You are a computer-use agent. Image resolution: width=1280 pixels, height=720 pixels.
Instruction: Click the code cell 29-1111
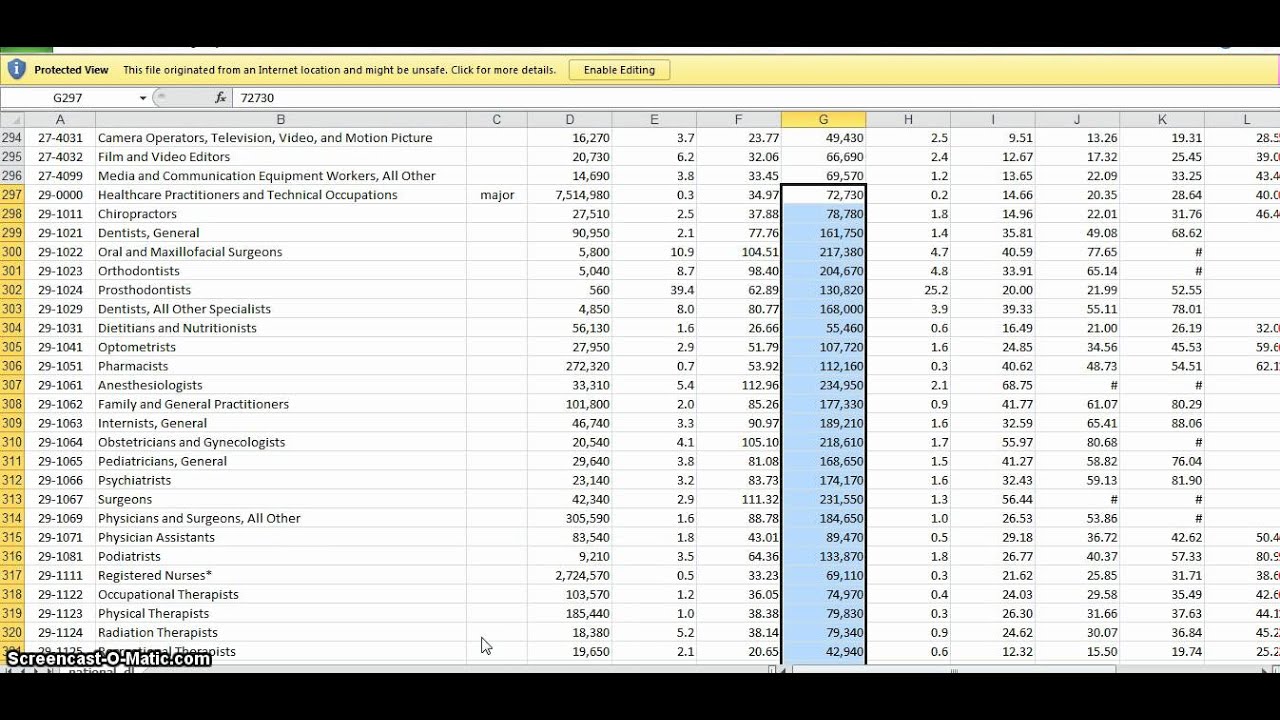[60, 575]
